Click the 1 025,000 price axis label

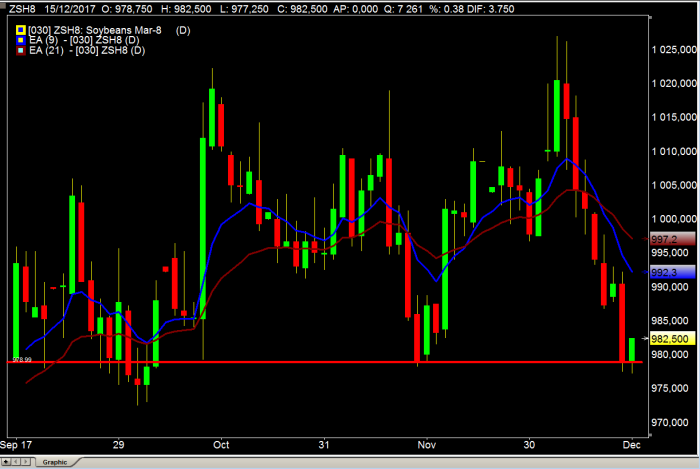tap(671, 50)
